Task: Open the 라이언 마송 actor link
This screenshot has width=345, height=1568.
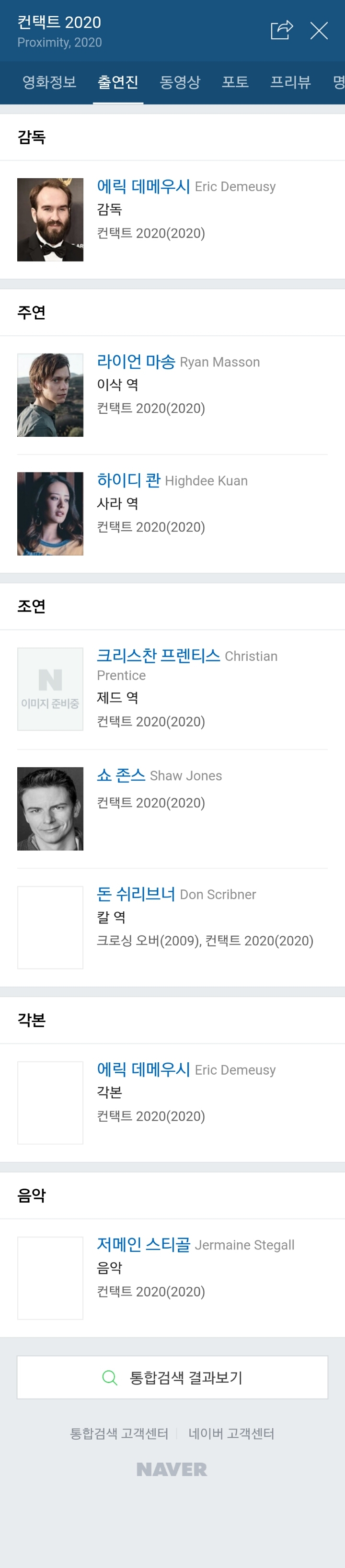Action: 136,362
